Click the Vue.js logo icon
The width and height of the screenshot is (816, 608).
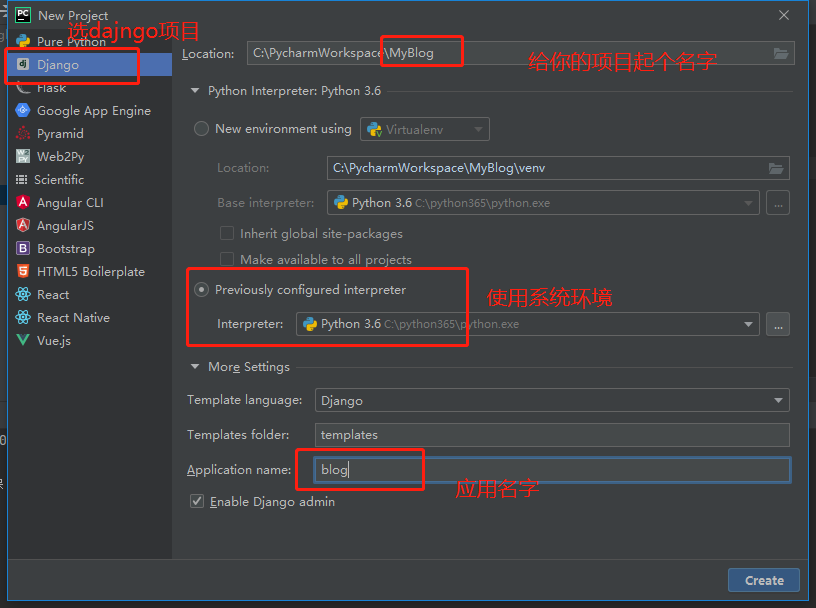(23, 340)
